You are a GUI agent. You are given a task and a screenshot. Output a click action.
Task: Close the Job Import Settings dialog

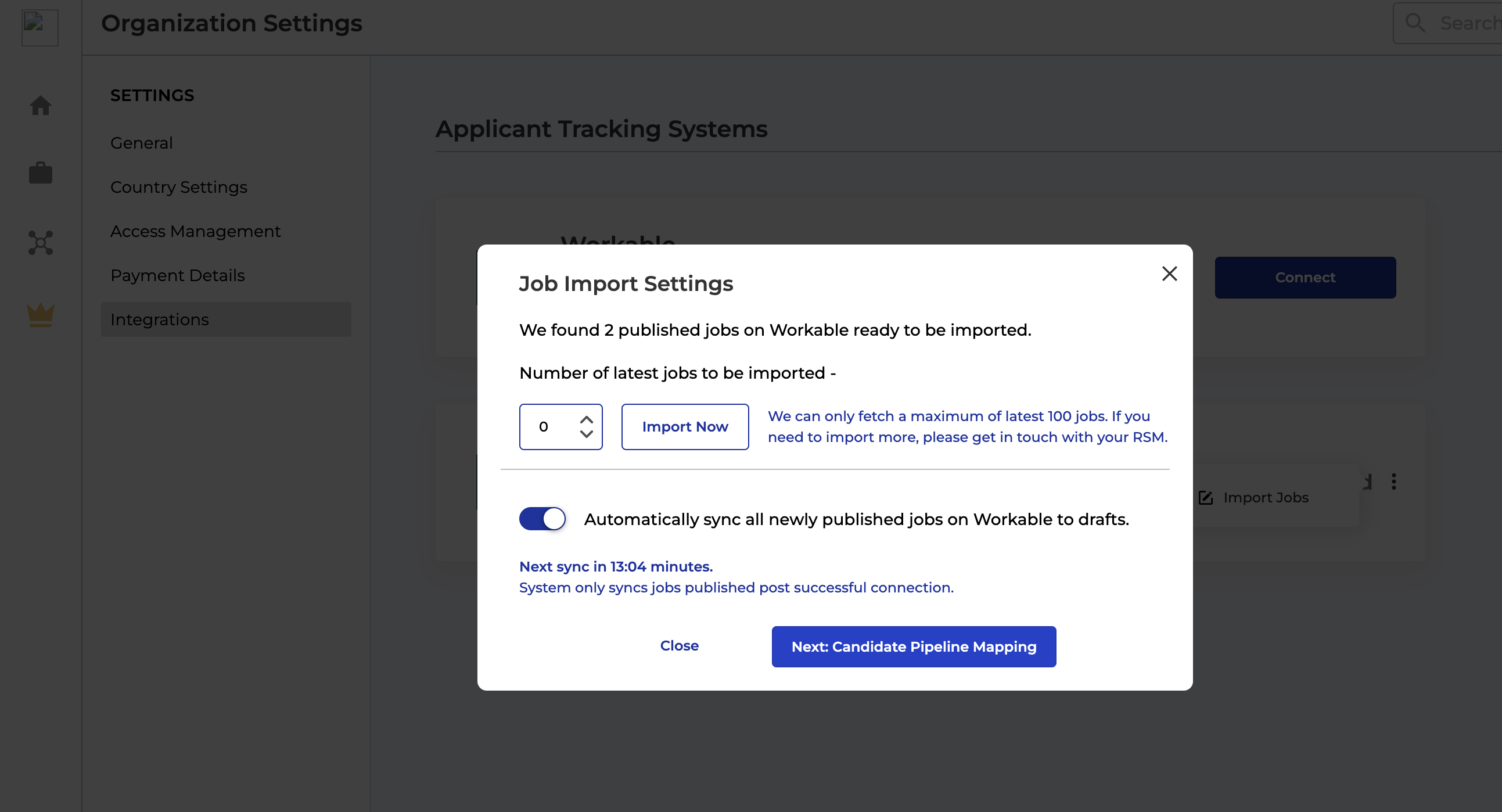pos(680,645)
